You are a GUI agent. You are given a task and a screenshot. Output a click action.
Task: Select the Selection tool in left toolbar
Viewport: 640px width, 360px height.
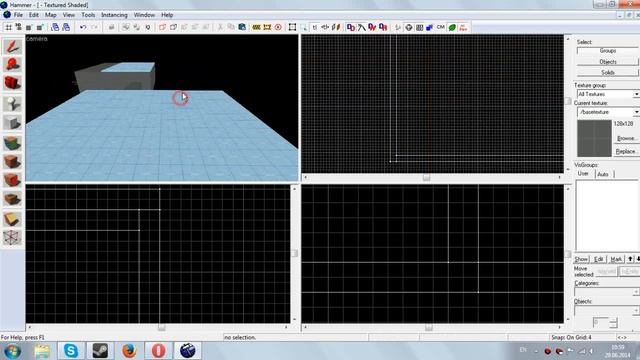click(x=12, y=46)
